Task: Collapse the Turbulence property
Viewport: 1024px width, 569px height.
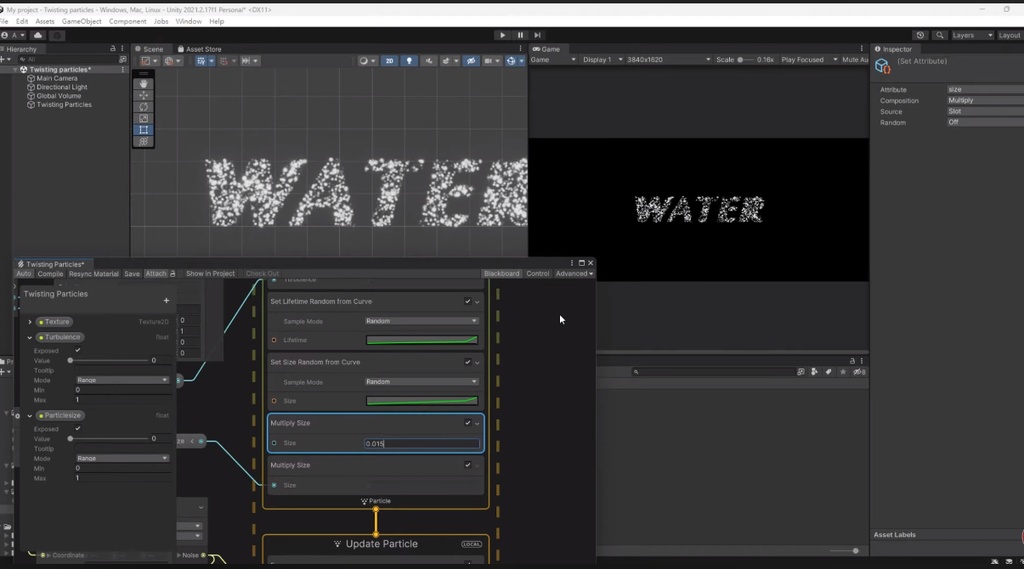Action: 30,338
